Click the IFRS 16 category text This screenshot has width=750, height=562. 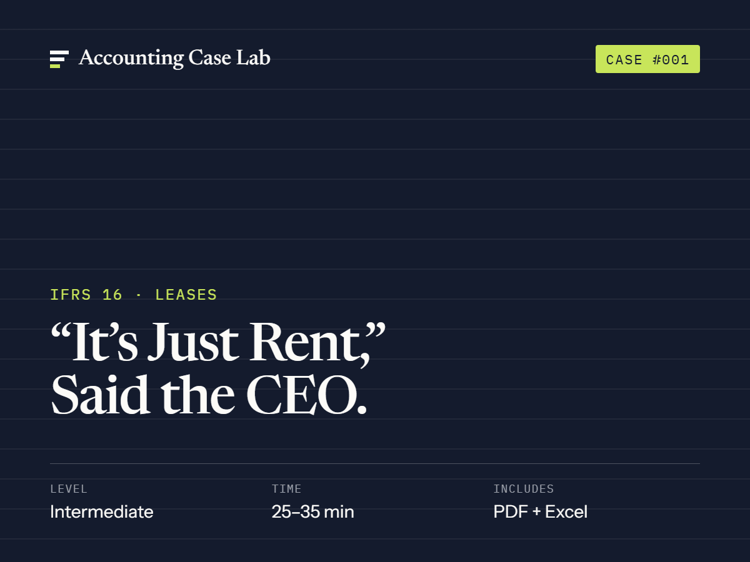coord(86,295)
